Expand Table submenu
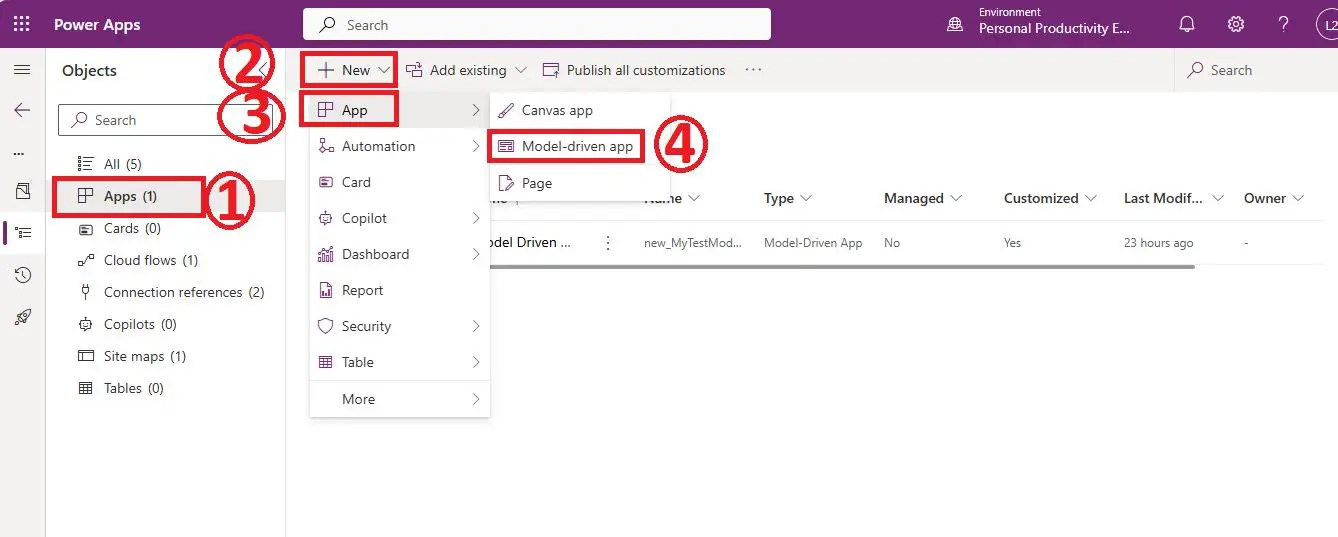This screenshot has width=1338, height=537. click(399, 362)
